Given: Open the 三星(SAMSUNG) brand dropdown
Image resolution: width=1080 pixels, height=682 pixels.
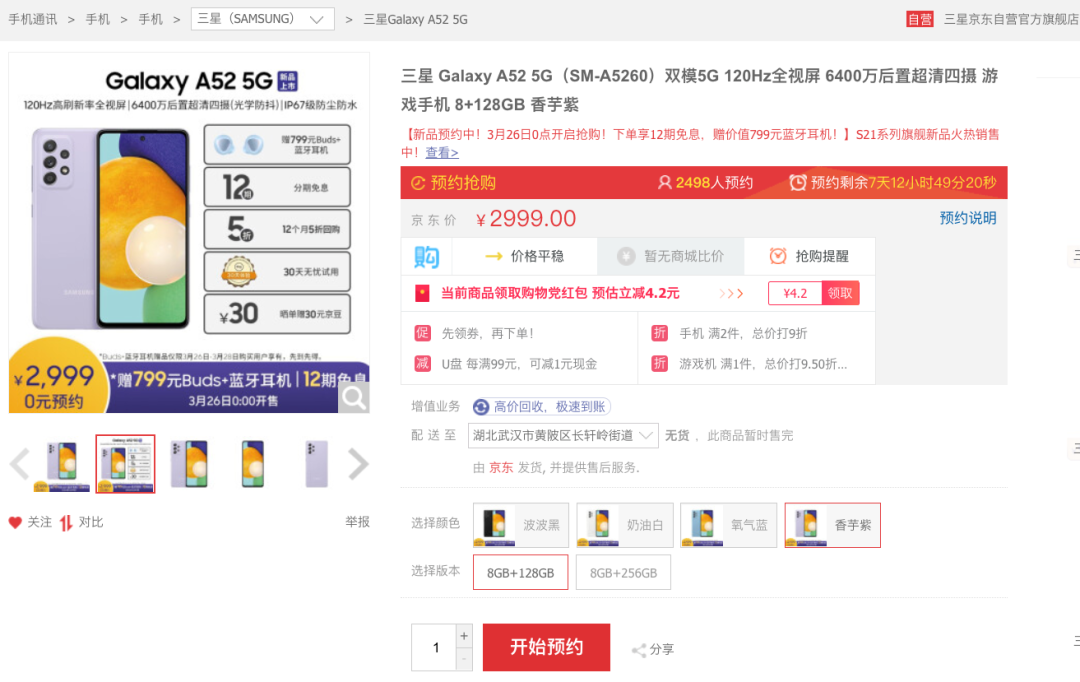Looking at the screenshot, I should [262, 19].
